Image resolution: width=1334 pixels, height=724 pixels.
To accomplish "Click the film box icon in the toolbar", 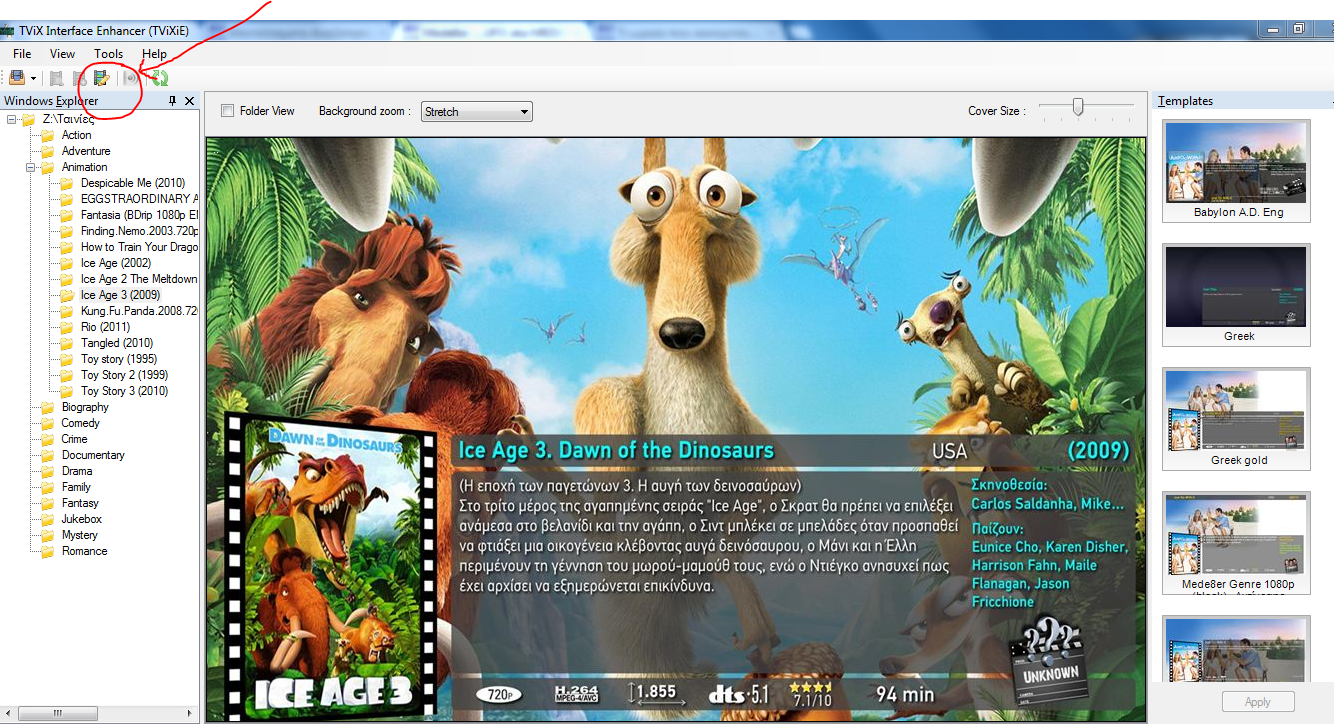I will [x=17, y=77].
